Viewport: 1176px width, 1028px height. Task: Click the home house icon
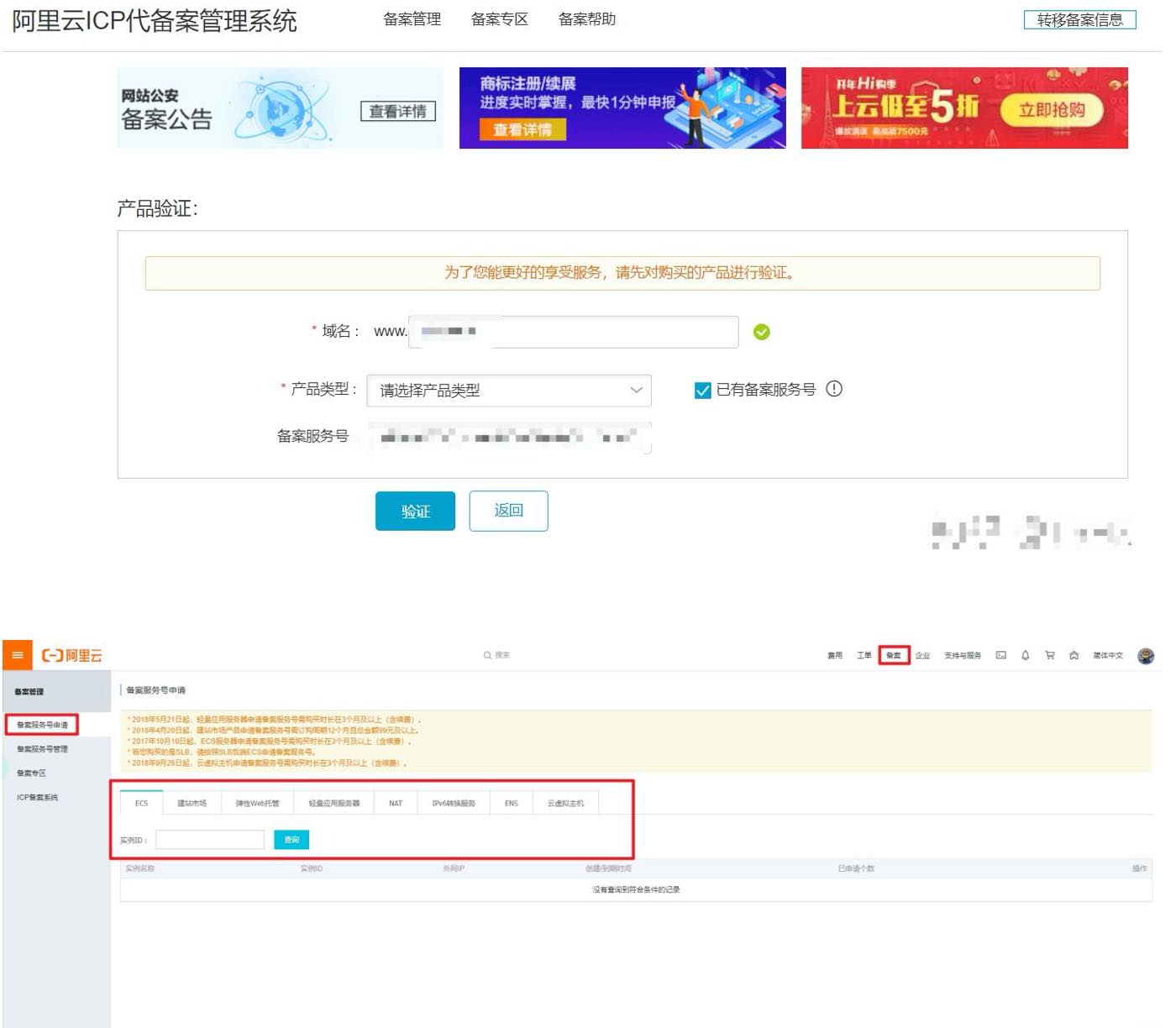pyautogui.click(x=1074, y=655)
